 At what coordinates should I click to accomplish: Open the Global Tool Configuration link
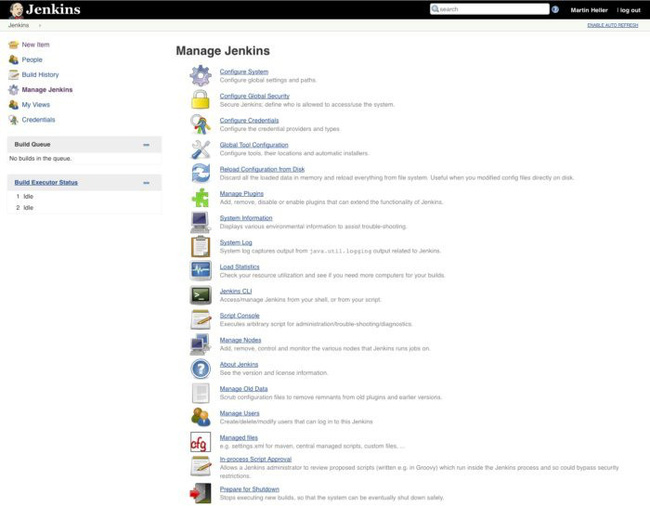coord(254,145)
